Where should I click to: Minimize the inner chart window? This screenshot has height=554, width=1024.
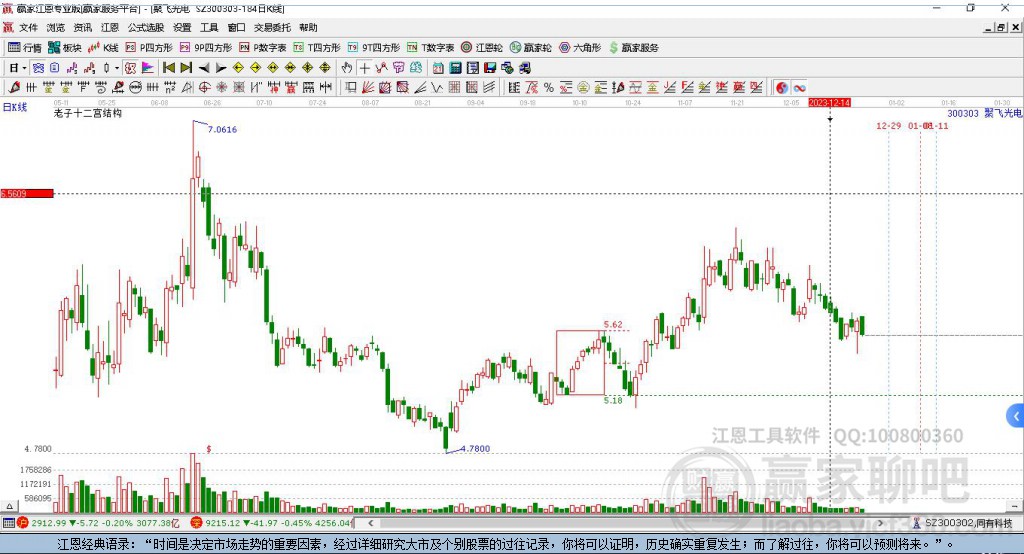tap(989, 27)
